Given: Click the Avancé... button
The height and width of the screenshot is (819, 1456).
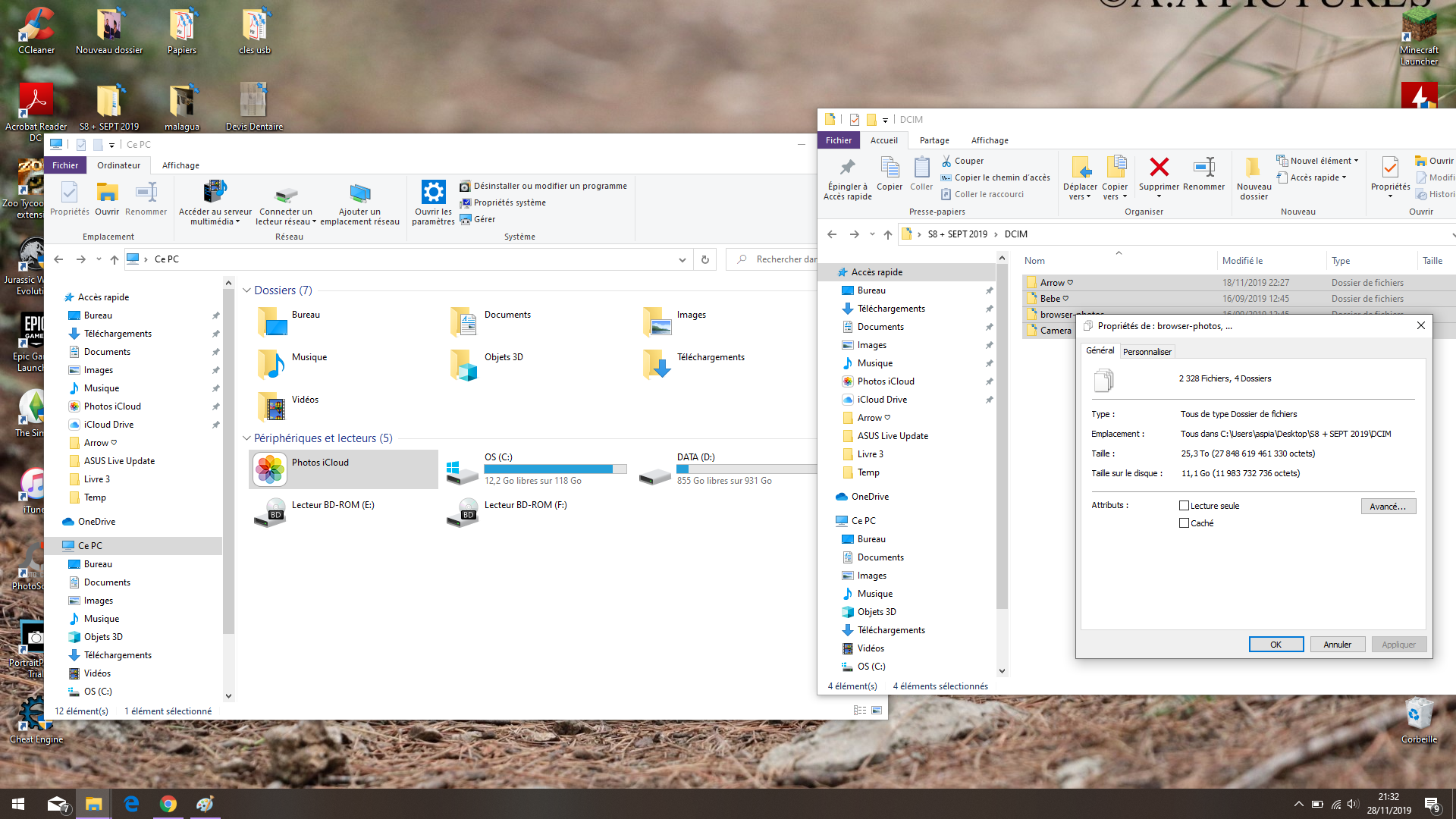Looking at the screenshot, I should (1387, 507).
